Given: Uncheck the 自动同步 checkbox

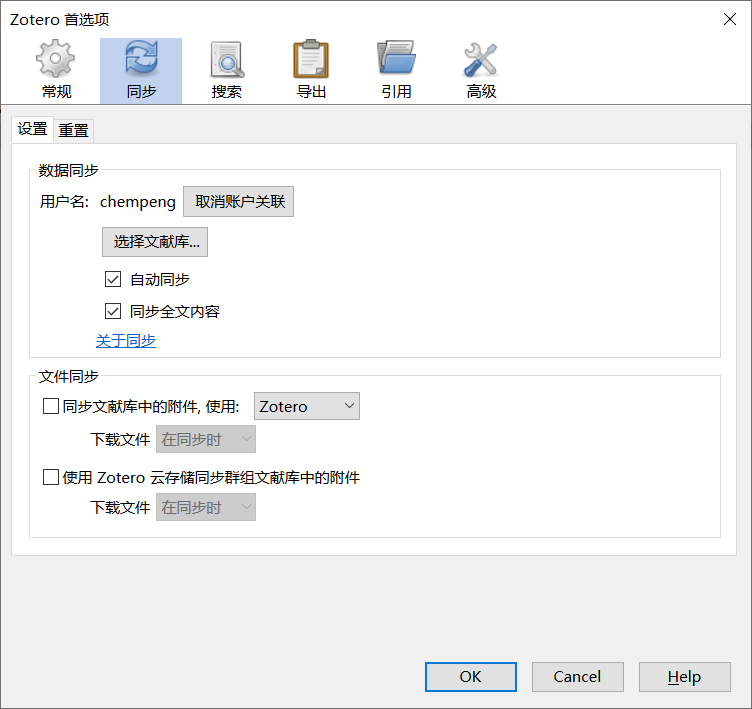Looking at the screenshot, I should point(113,279).
